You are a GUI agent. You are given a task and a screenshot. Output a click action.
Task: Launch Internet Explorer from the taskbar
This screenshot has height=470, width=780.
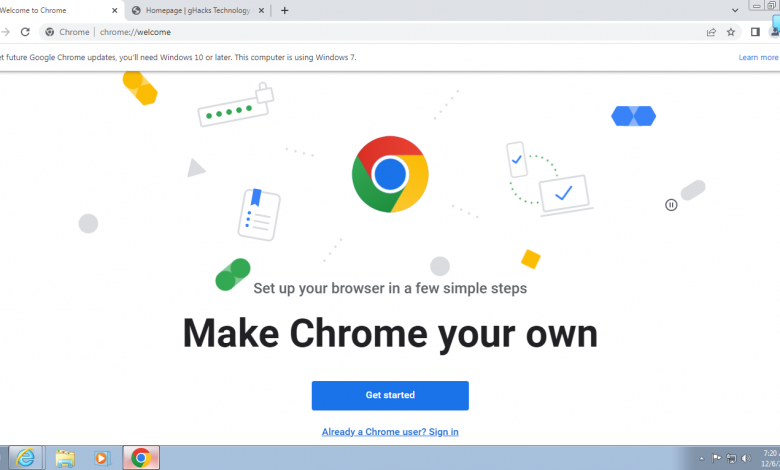[25, 458]
